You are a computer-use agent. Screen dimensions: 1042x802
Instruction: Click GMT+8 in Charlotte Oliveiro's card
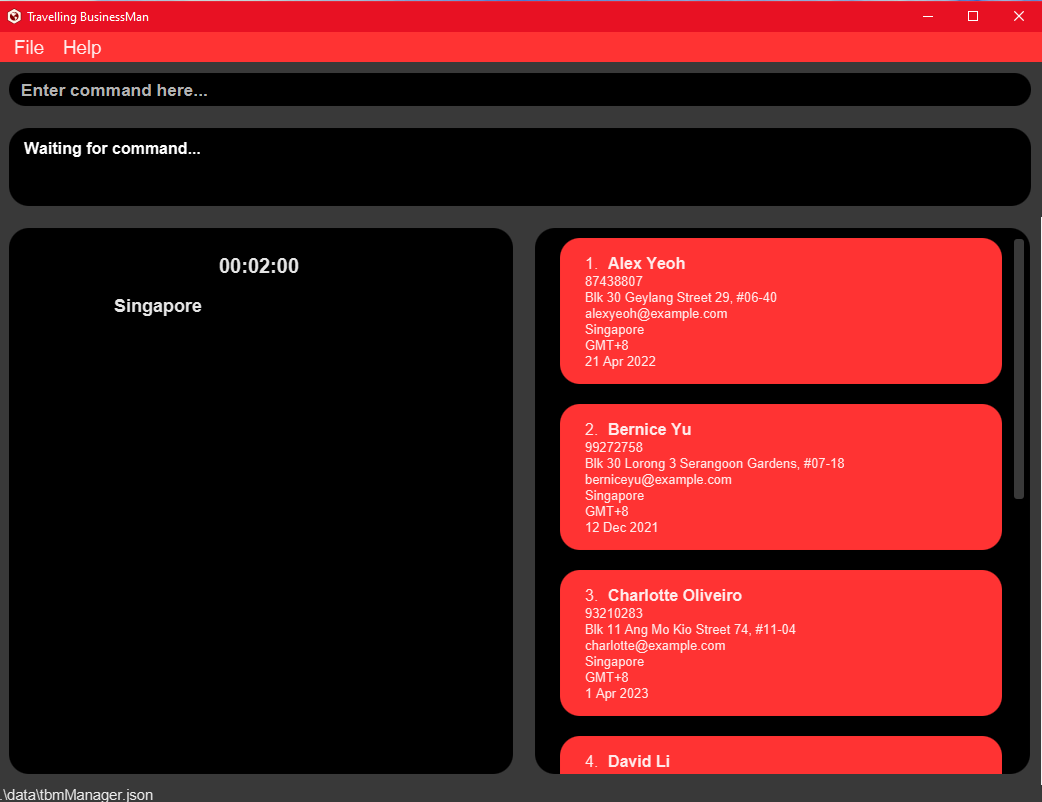tap(606, 678)
